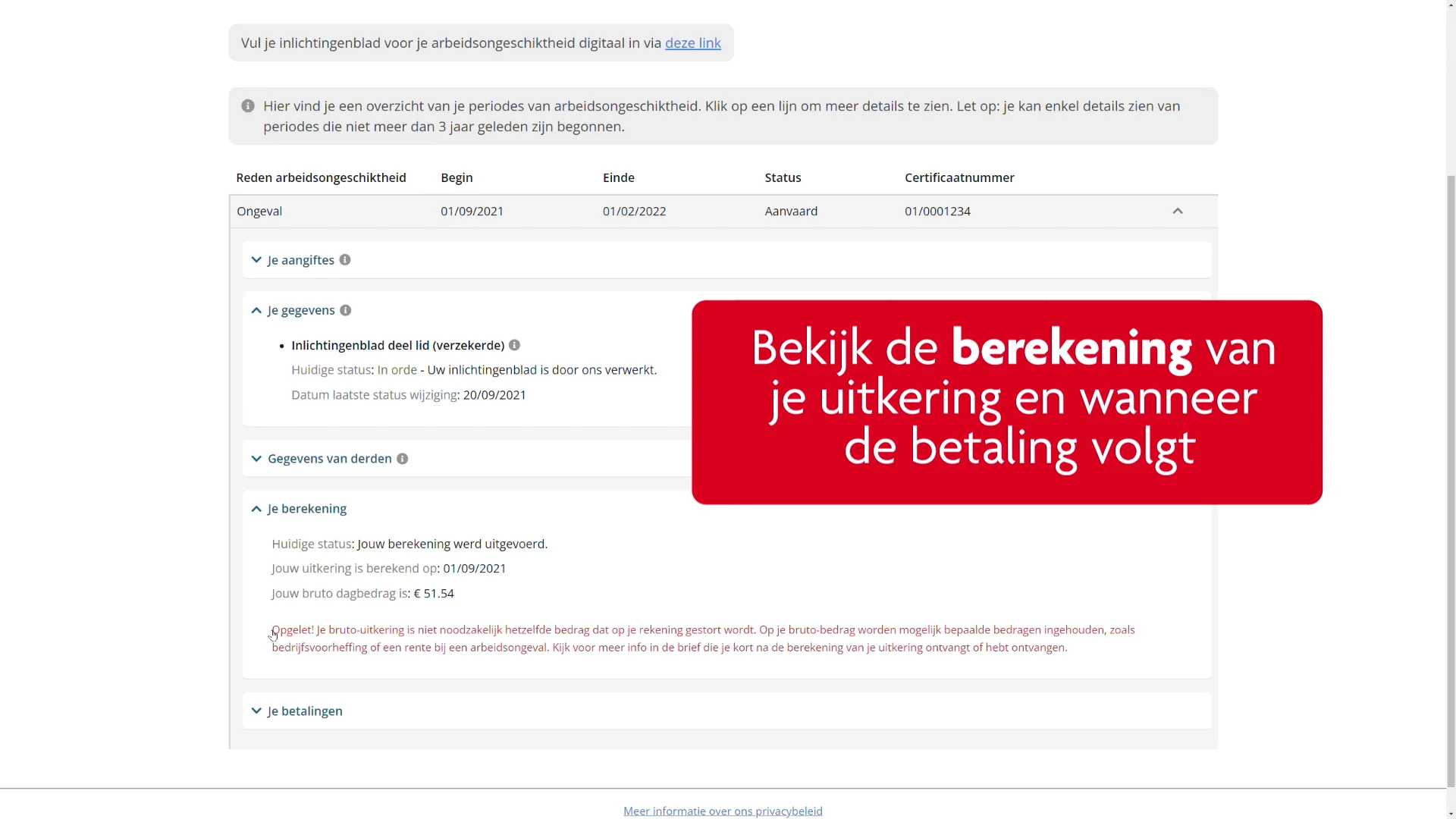The image size is (1456, 819).
Task: Expand the 'Je aangiftes' section
Action: point(300,260)
